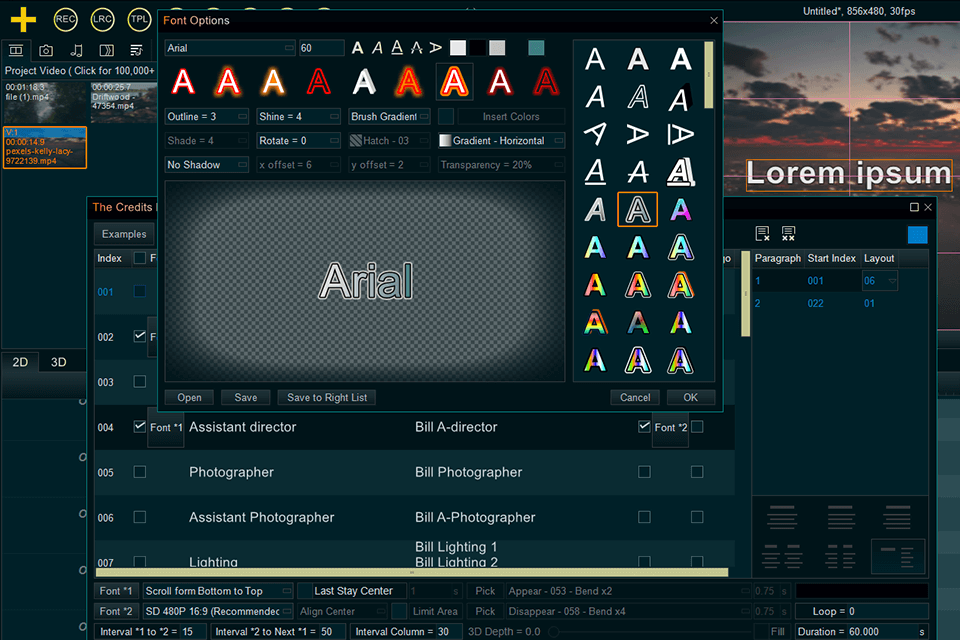Toggle the Index header checkbox

tap(140, 258)
